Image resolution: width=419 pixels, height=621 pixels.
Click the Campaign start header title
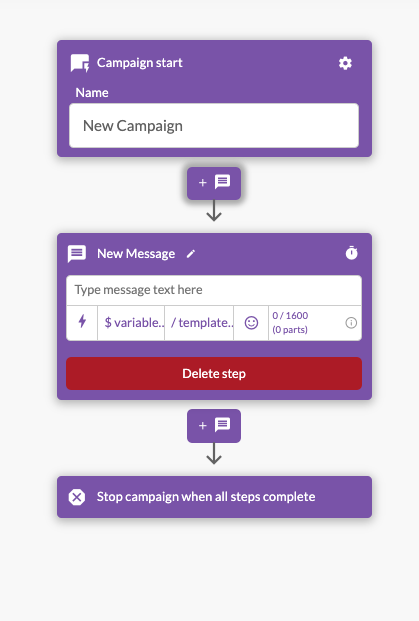(139, 63)
